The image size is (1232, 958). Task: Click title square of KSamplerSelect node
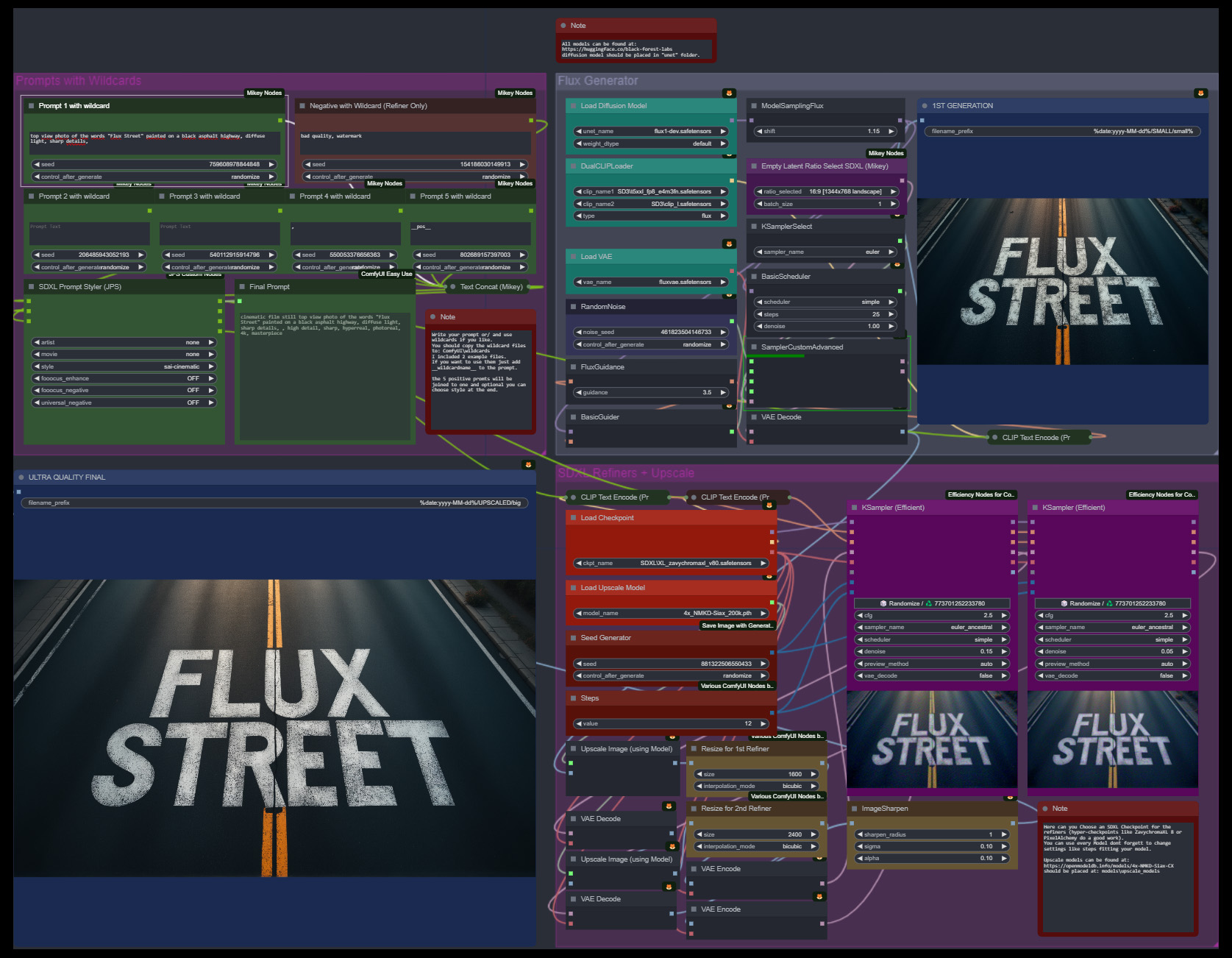(754, 227)
